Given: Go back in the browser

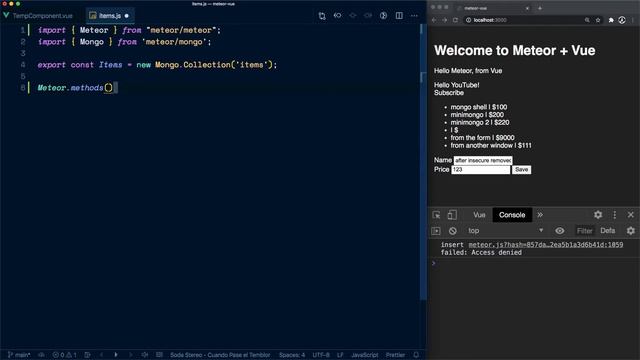Looking at the screenshot, I should pyautogui.click(x=434, y=20).
